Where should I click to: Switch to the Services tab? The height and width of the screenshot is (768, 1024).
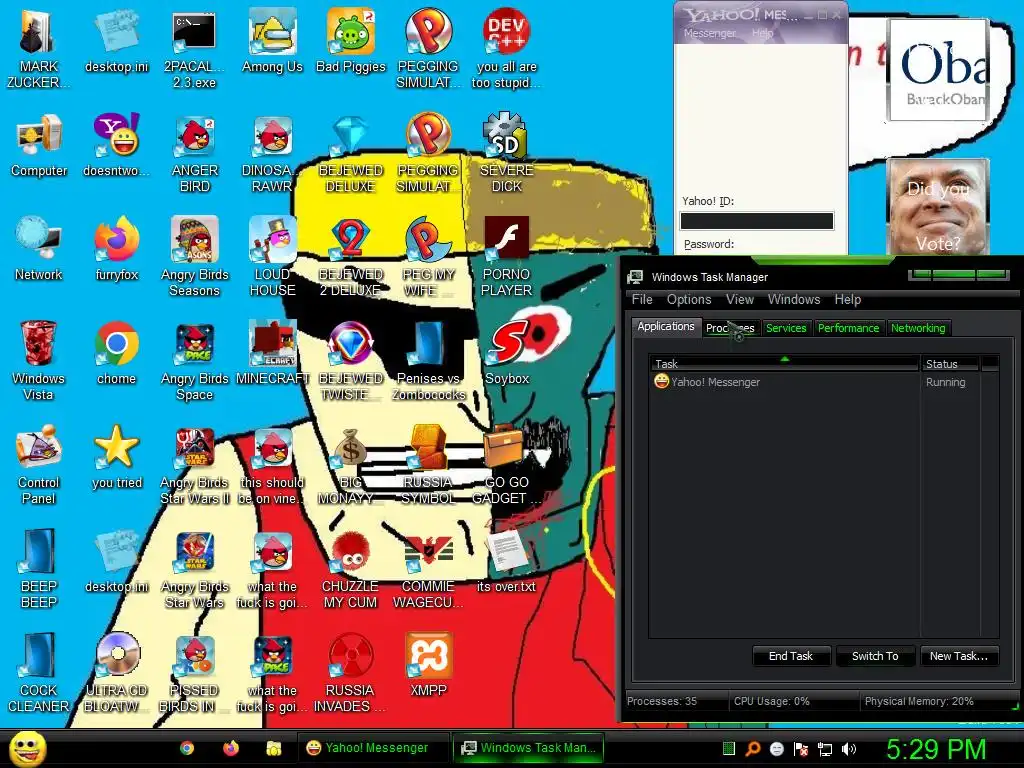786,328
